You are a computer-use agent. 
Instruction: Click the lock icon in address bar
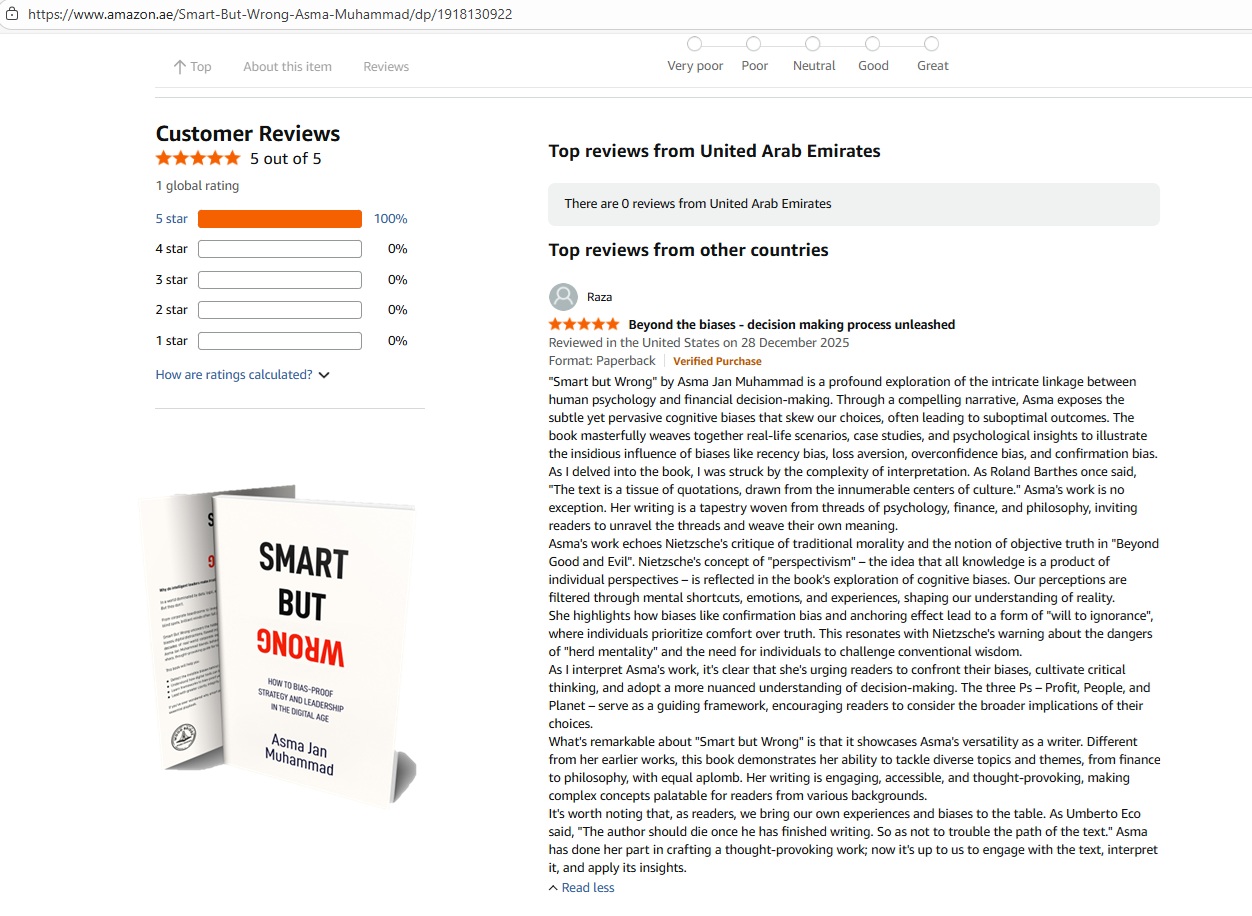pyautogui.click(x=12, y=15)
